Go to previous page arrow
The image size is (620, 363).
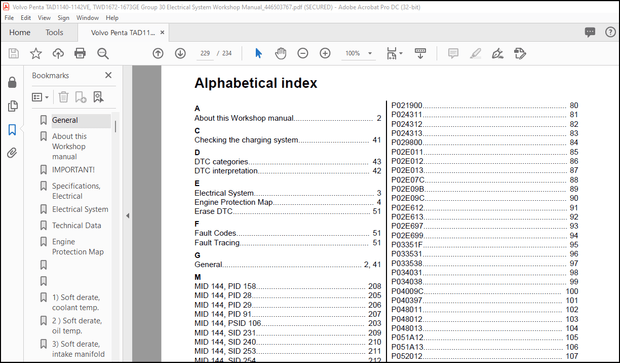point(158,53)
